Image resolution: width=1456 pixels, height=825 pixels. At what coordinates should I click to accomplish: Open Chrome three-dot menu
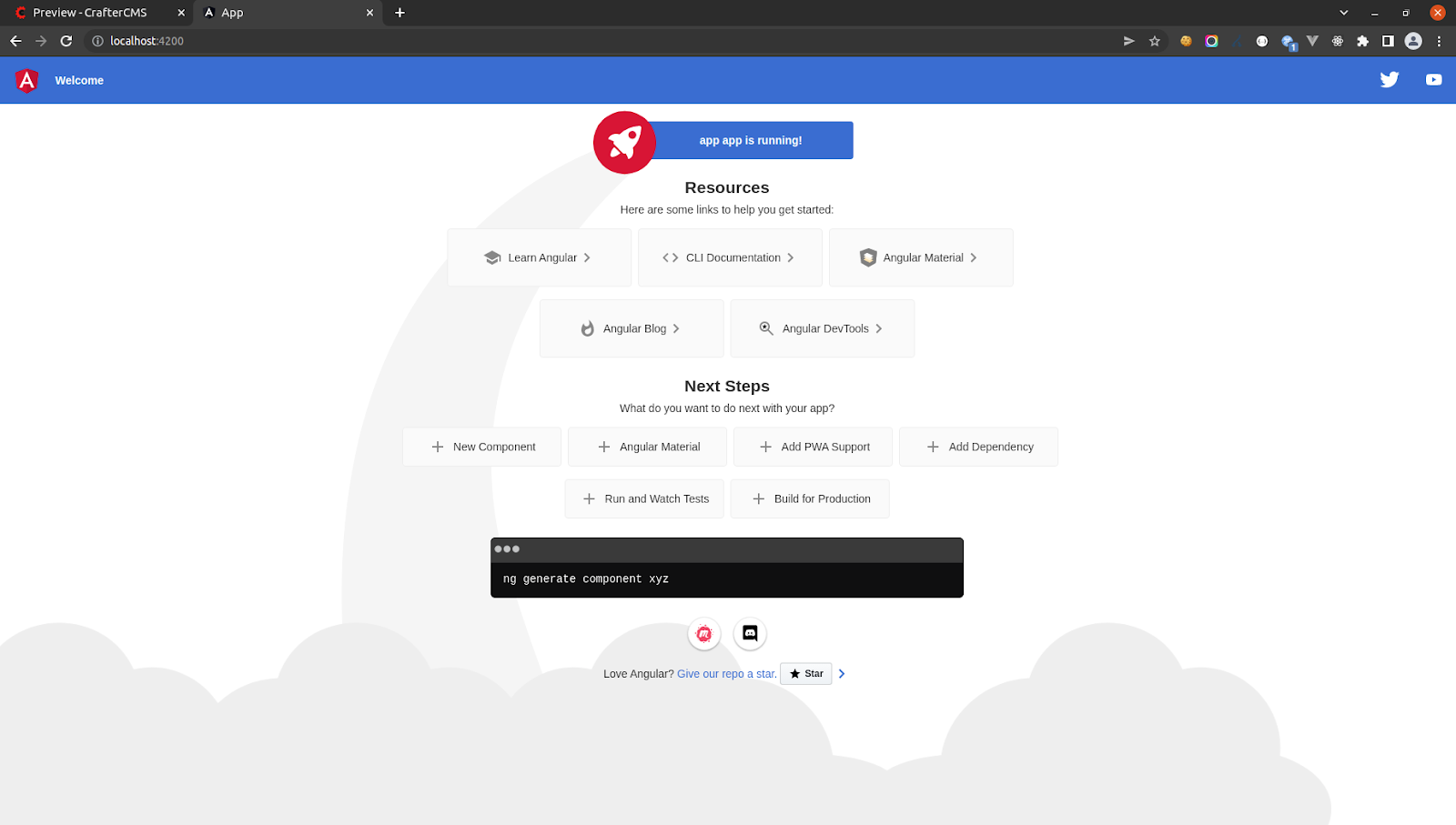[x=1439, y=41]
